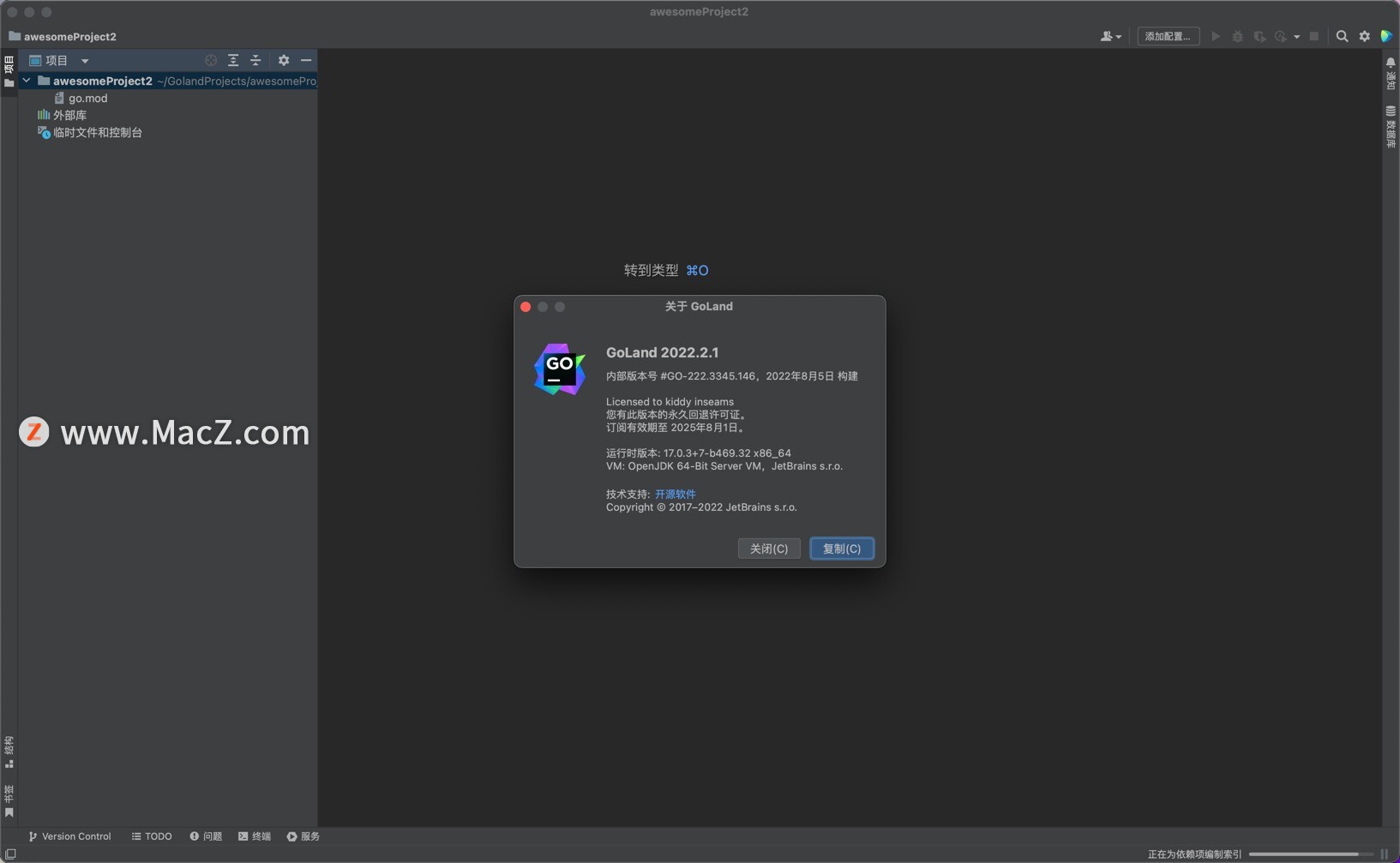The image size is (1400, 863).
Task: Open the 开源软件 link
Action: [676, 494]
